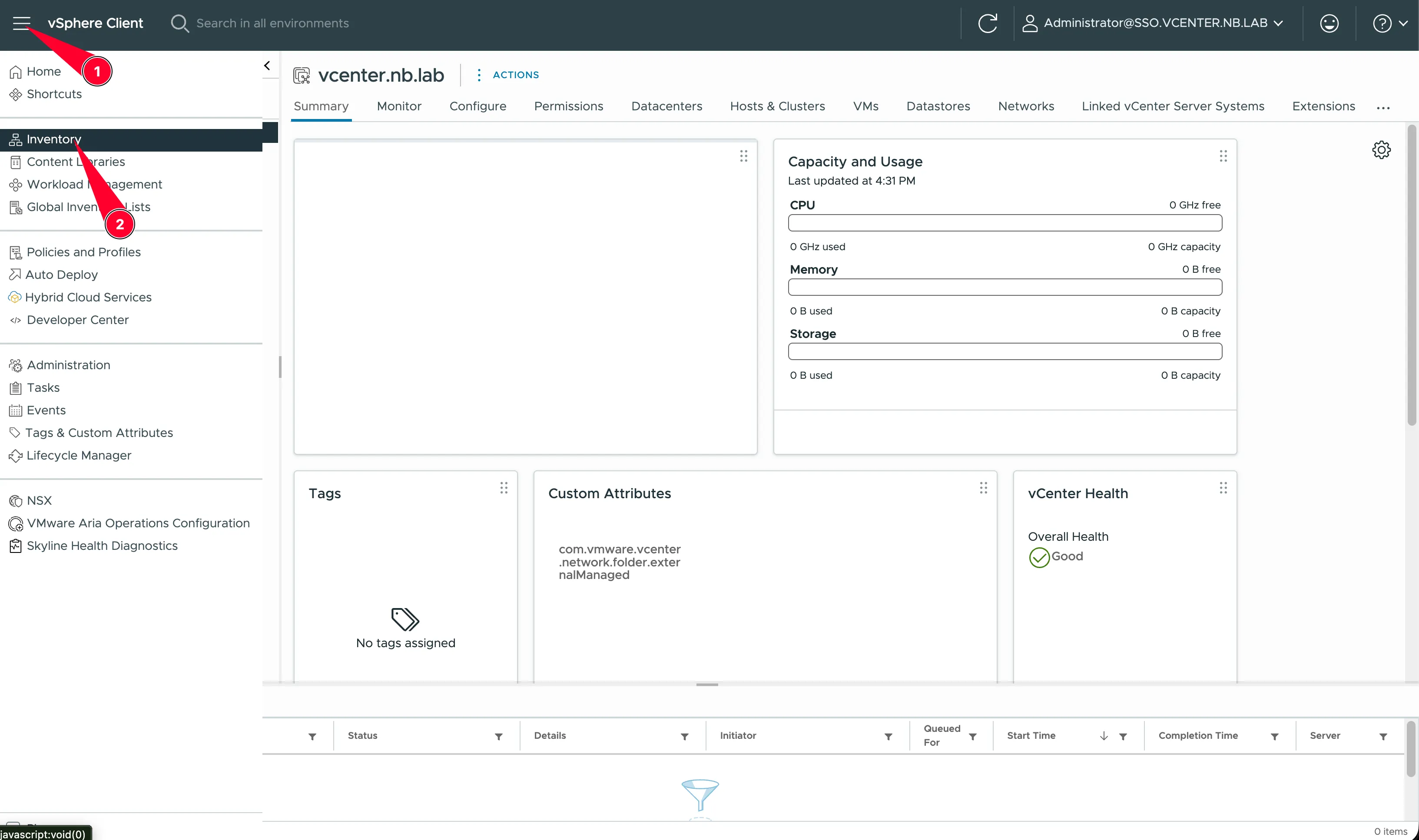Switch to the Monitor tab
Screen dimensions: 1419x840
[399, 106]
